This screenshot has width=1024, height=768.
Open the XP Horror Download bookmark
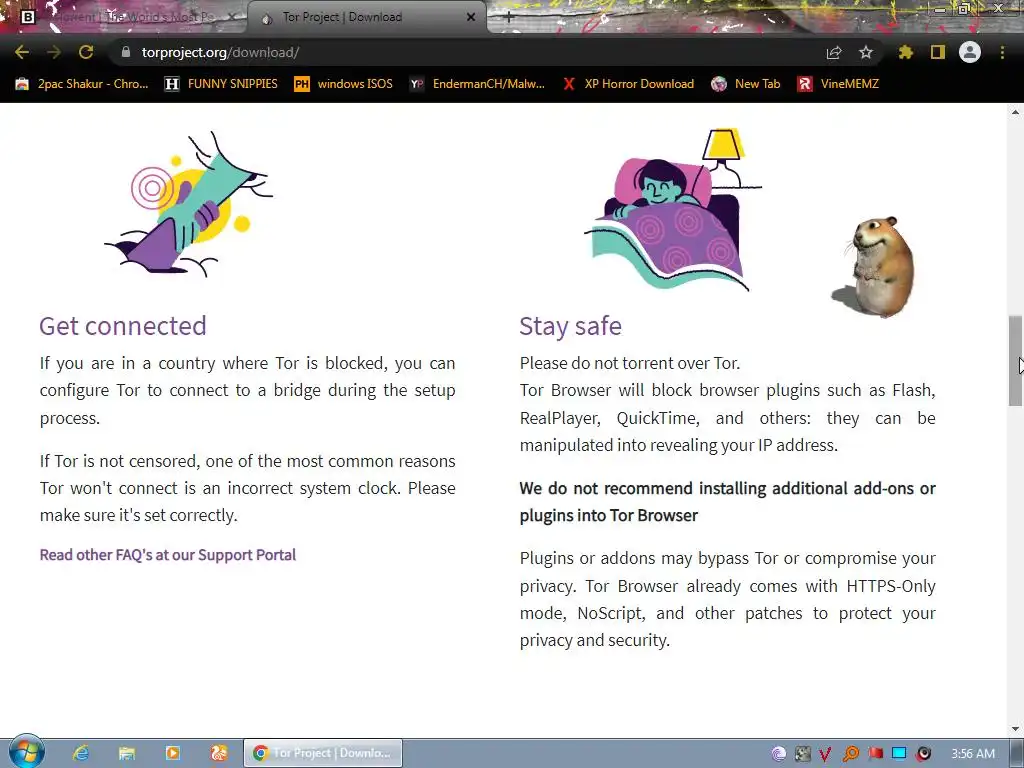(628, 84)
